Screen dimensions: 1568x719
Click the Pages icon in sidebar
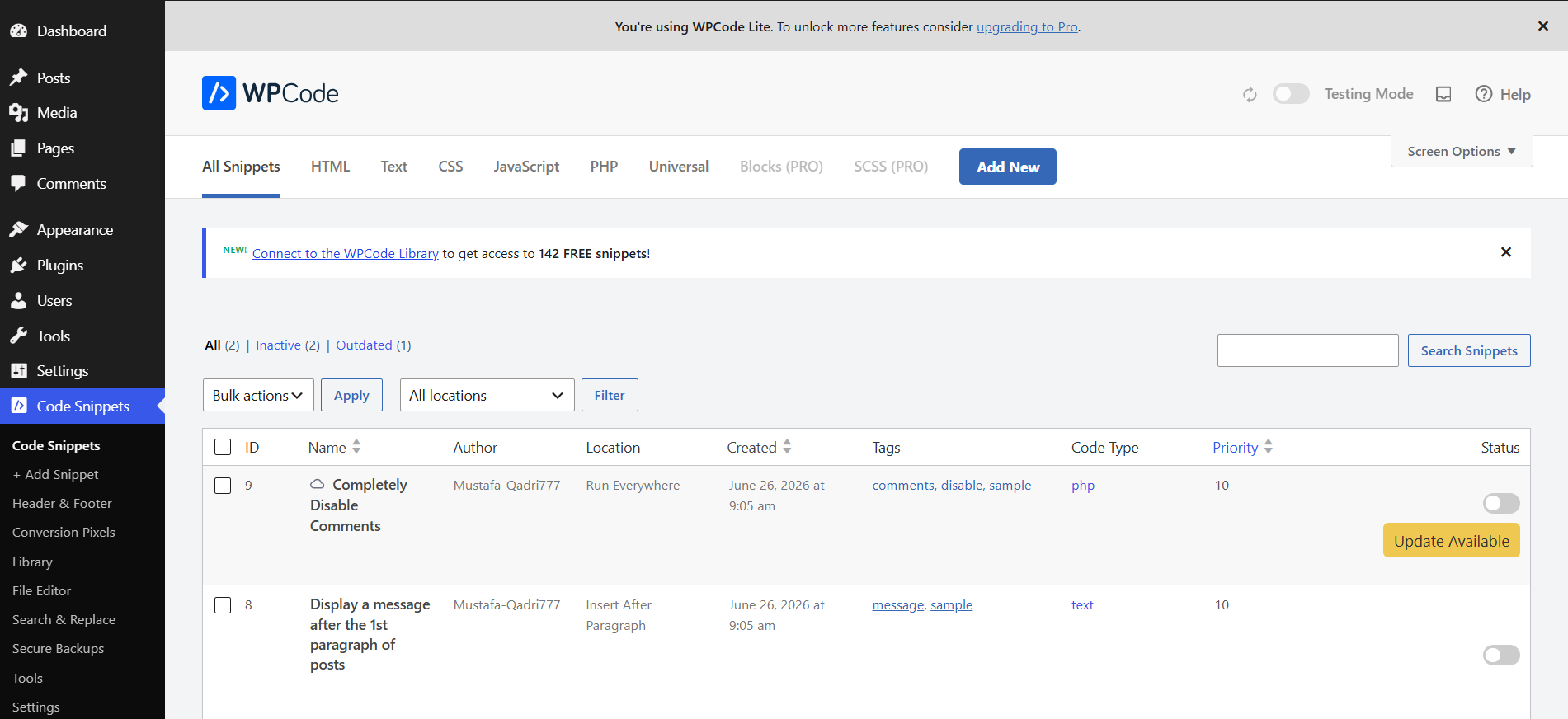pyautogui.click(x=19, y=148)
